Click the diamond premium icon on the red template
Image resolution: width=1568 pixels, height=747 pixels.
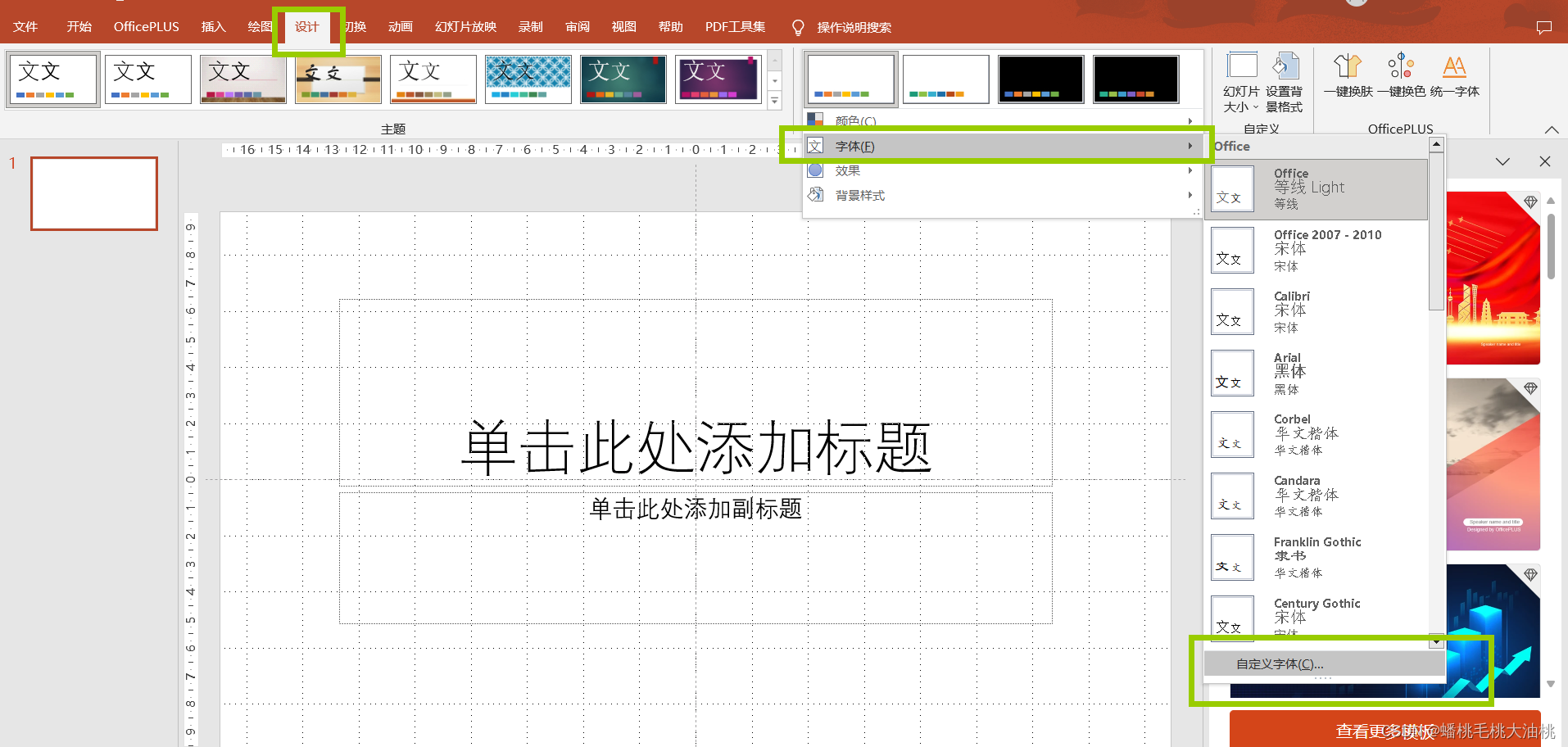(x=1530, y=202)
